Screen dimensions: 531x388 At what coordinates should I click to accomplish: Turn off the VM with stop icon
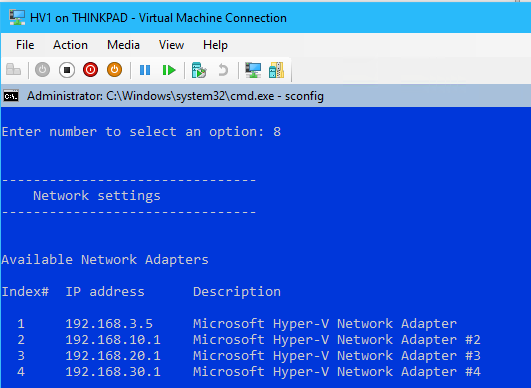click(67, 70)
